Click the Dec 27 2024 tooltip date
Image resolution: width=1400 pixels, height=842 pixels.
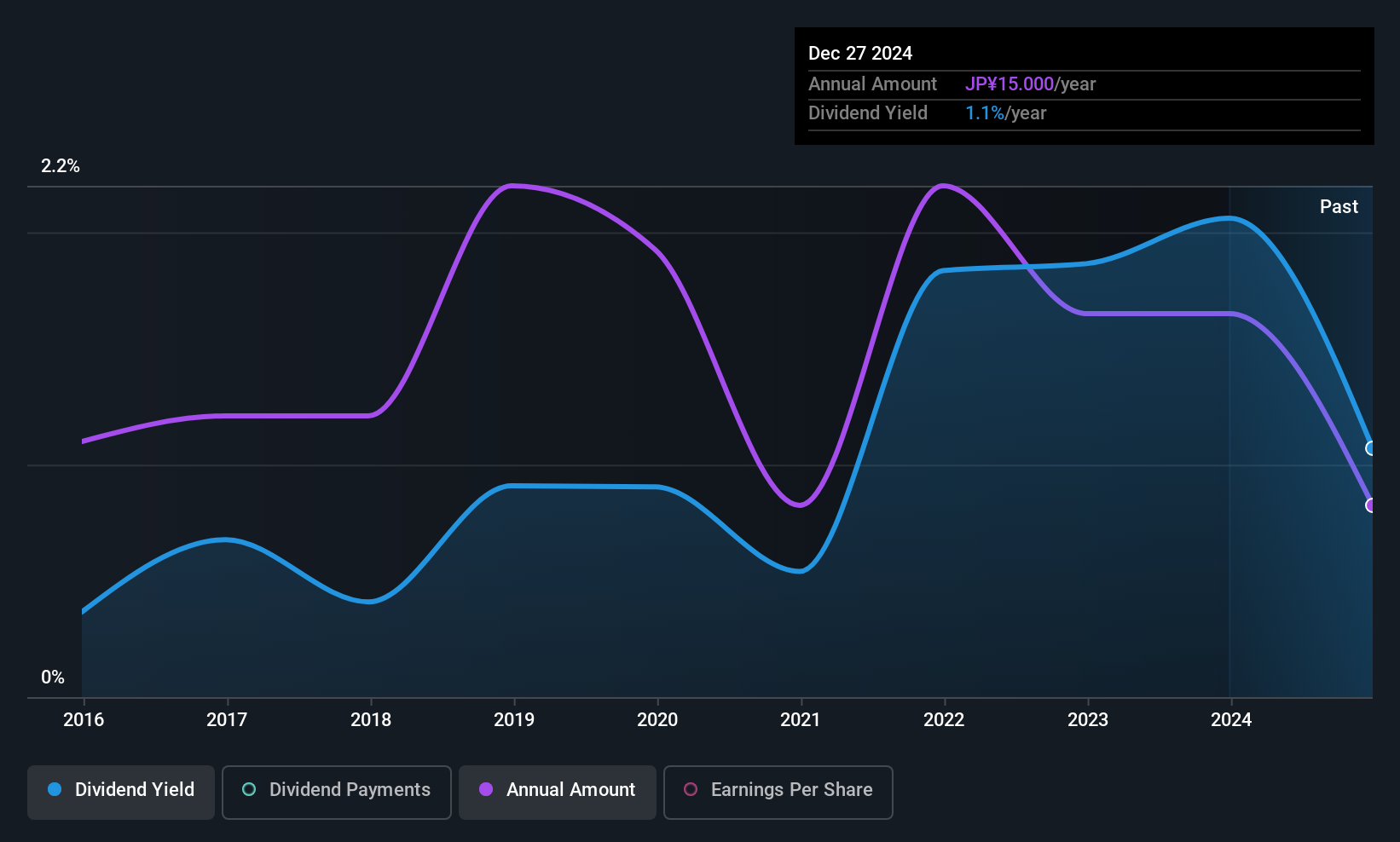click(860, 53)
